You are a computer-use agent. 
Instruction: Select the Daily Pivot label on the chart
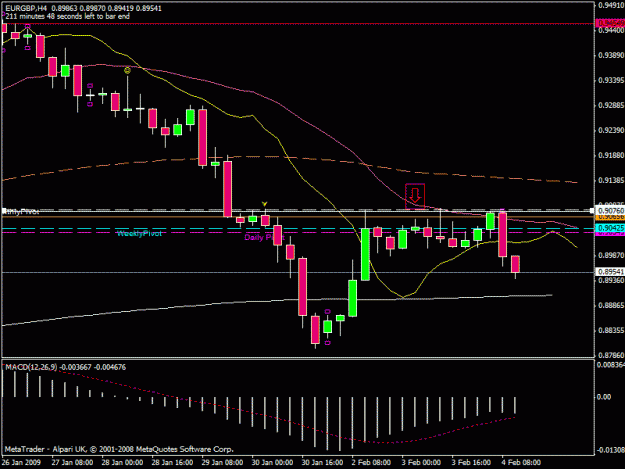(264, 237)
